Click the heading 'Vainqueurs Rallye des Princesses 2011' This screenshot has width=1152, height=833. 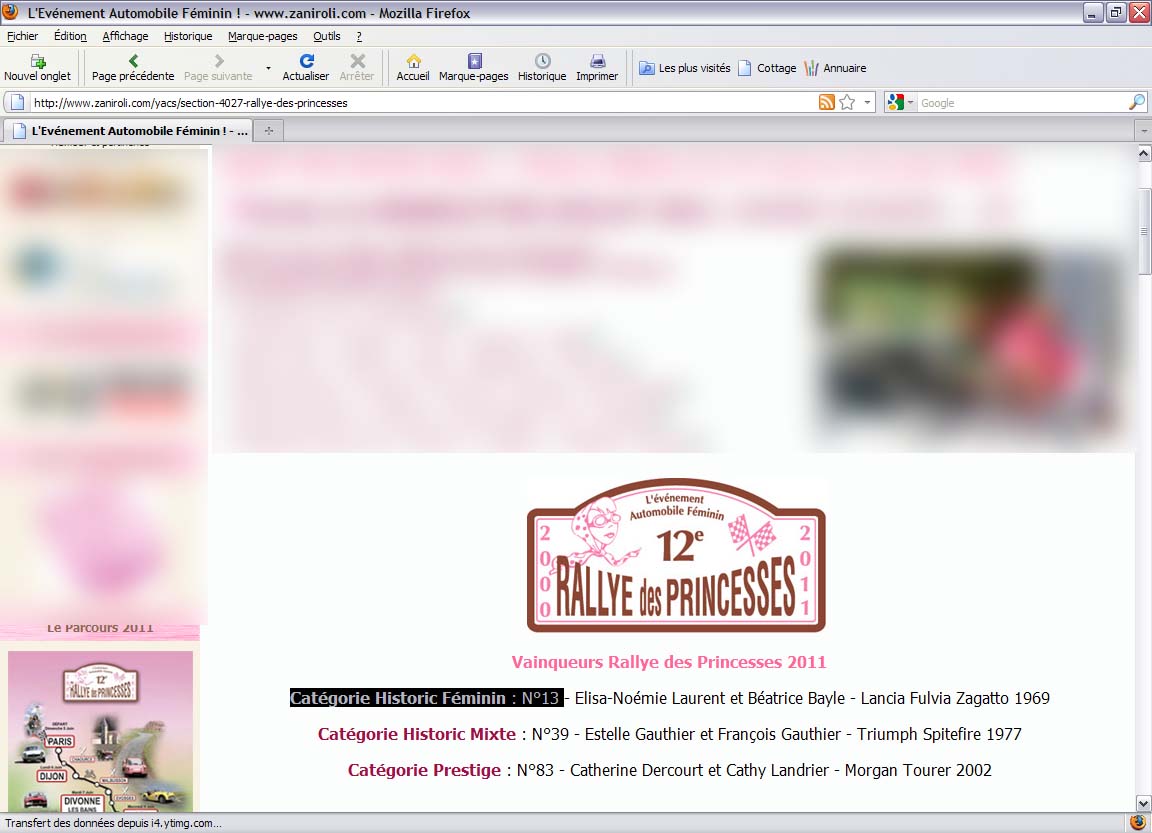(x=669, y=662)
